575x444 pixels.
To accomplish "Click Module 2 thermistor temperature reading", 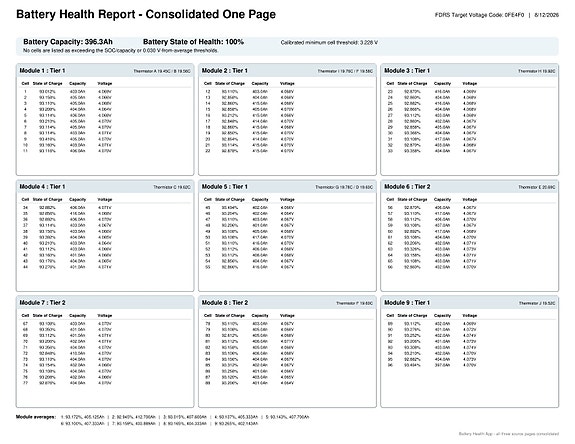I will coord(345,71).
